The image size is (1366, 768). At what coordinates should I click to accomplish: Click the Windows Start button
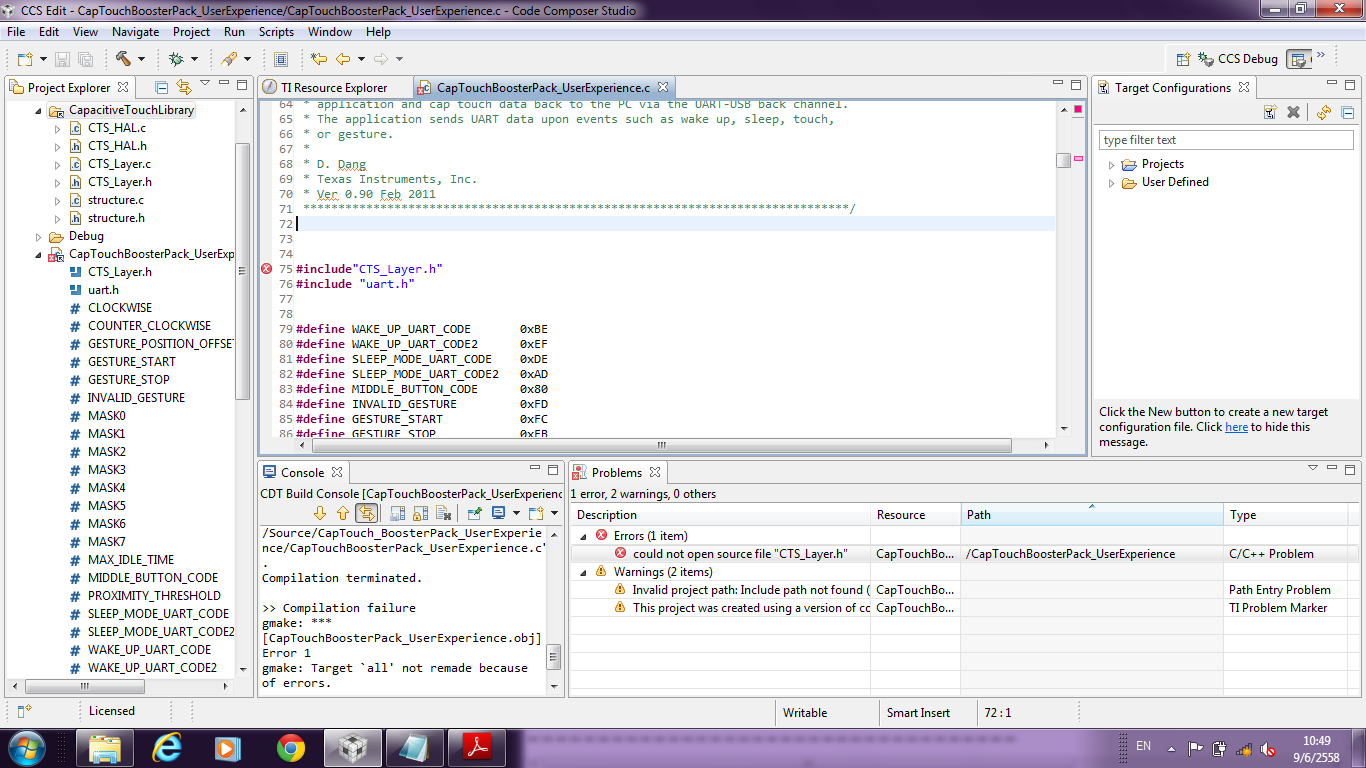(x=26, y=747)
